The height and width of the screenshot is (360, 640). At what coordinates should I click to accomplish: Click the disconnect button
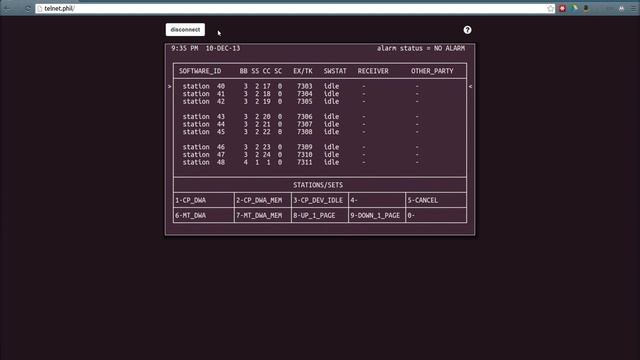pyautogui.click(x=185, y=30)
